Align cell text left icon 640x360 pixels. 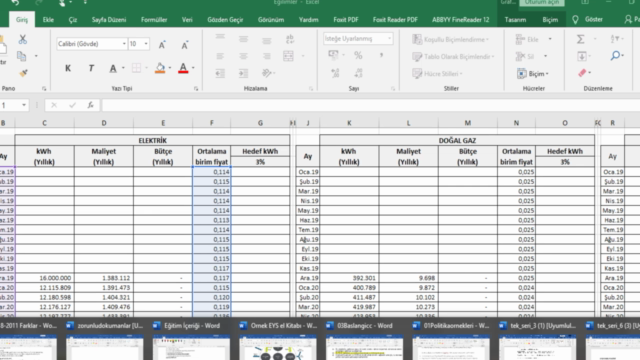click(220, 56)
